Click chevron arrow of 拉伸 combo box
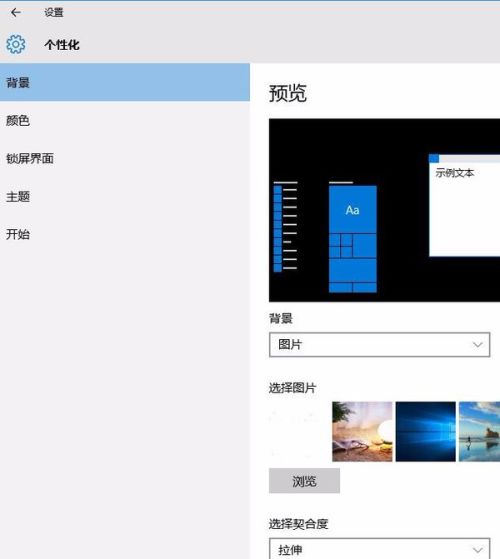Screen dimensions: 500x559 478,550
